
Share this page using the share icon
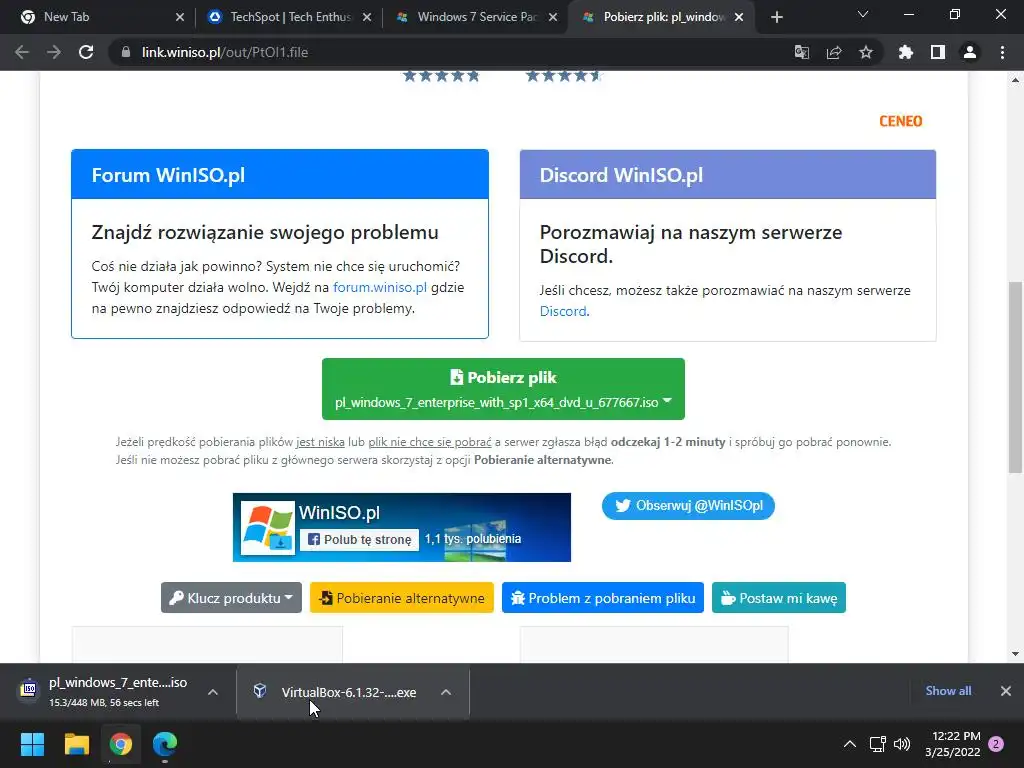(834, 52)
